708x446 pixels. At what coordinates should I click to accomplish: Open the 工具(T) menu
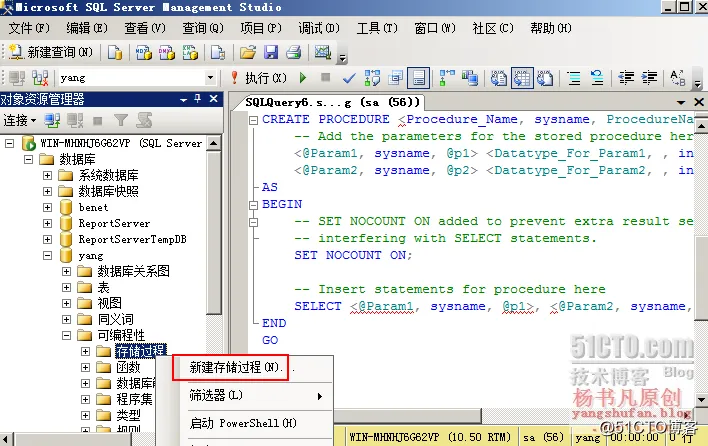[x=377, y=28]
